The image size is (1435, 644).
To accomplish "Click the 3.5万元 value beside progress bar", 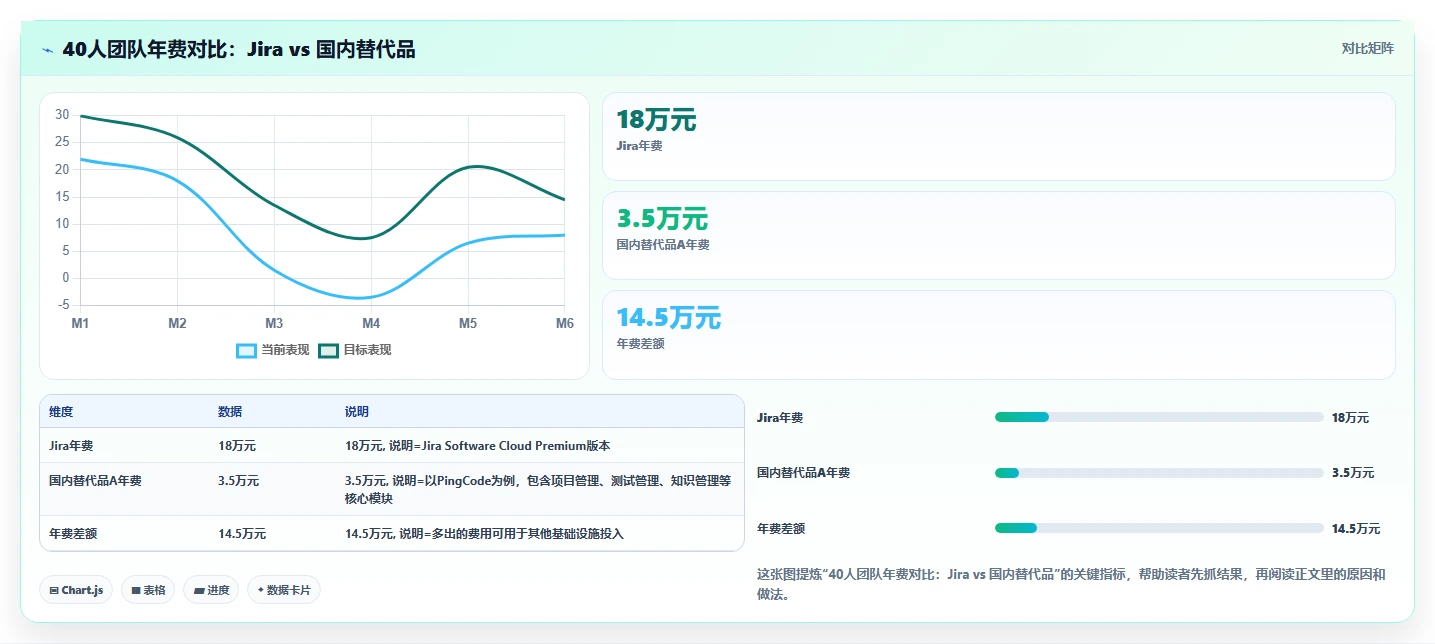I will 1353,472.
